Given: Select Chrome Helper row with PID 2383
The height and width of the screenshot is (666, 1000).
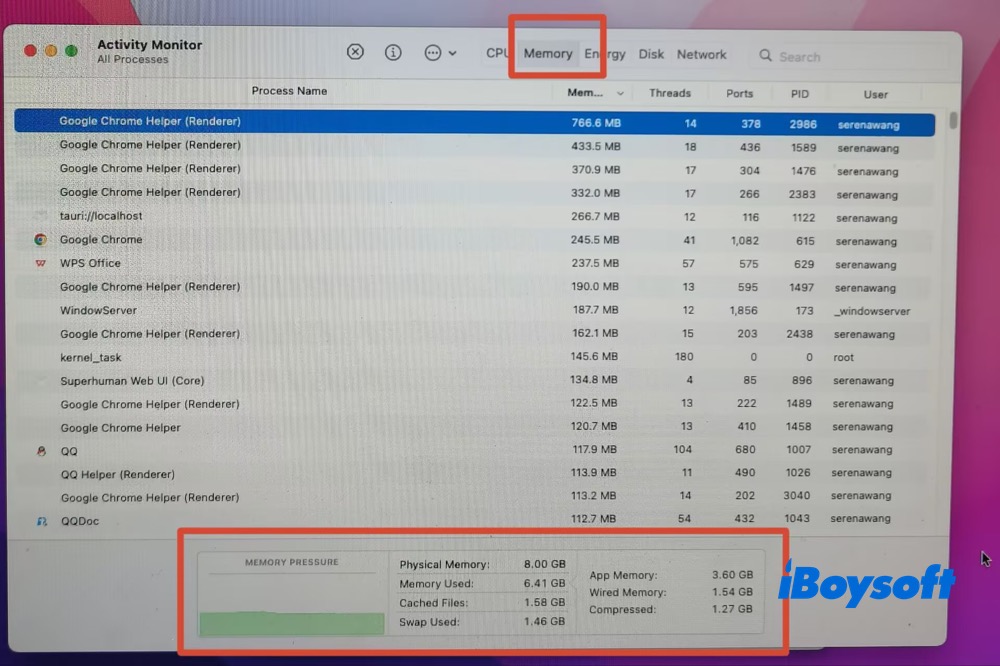Looking at the screenshot, I should (474, 193).
